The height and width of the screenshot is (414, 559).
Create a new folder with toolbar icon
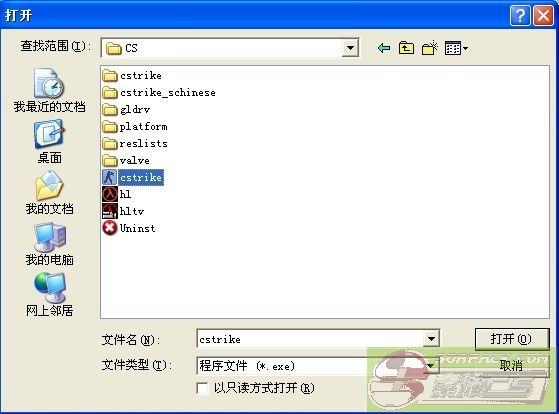click(x=430, y=48)
